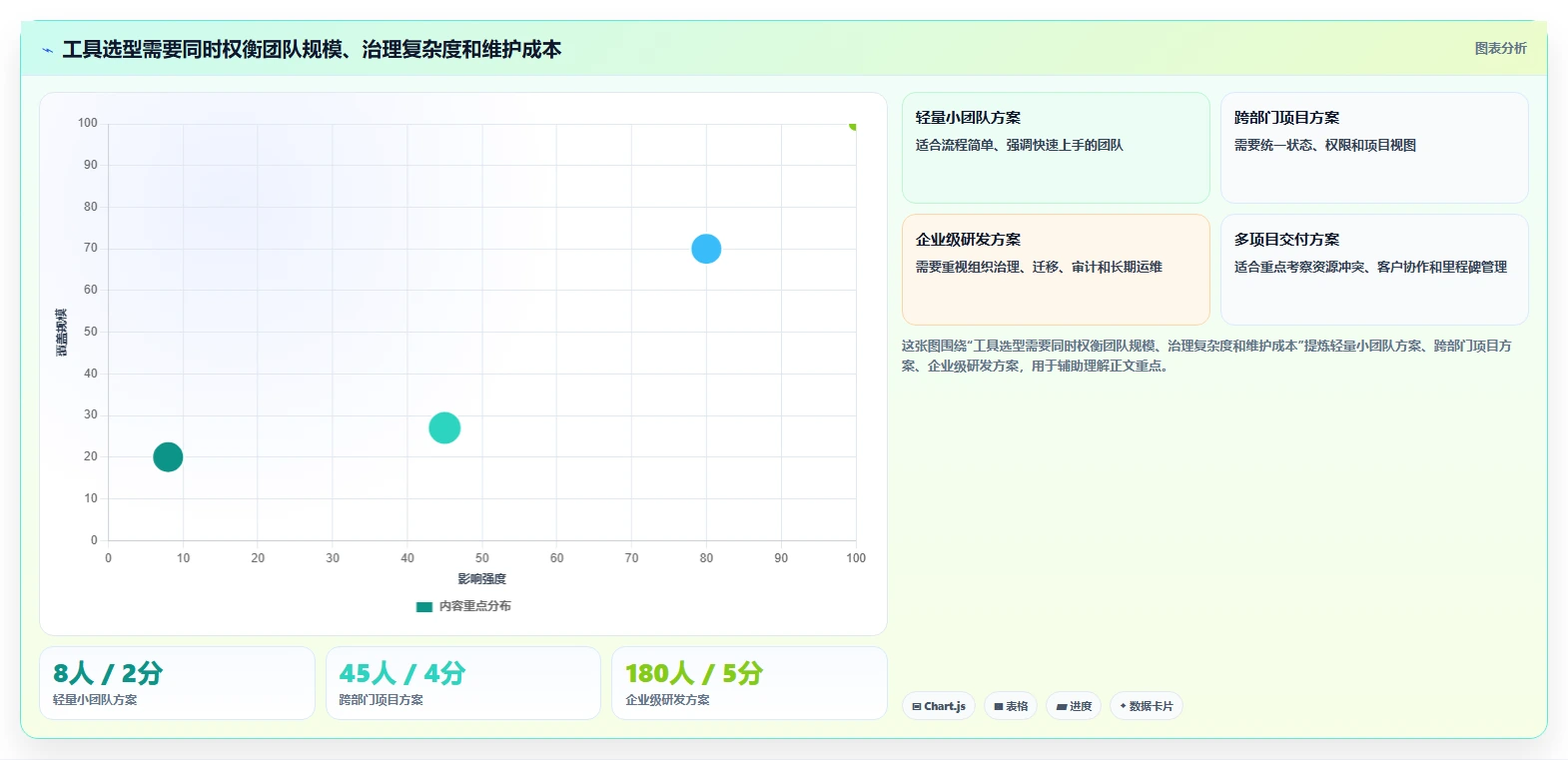The height and width of the screenshot is (760, 1568).
Task: Click the lightning icon beside the title
Action: point(47,50)
